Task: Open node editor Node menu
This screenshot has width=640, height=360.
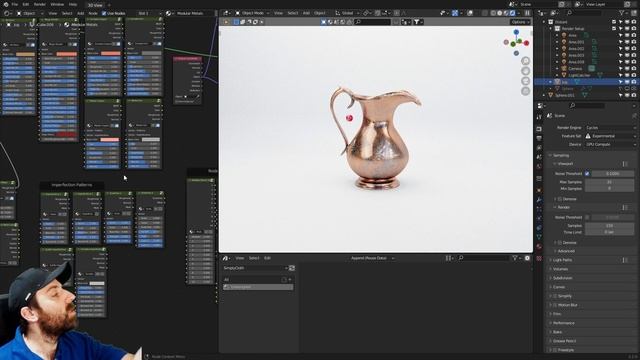Action: pos(93,13)
